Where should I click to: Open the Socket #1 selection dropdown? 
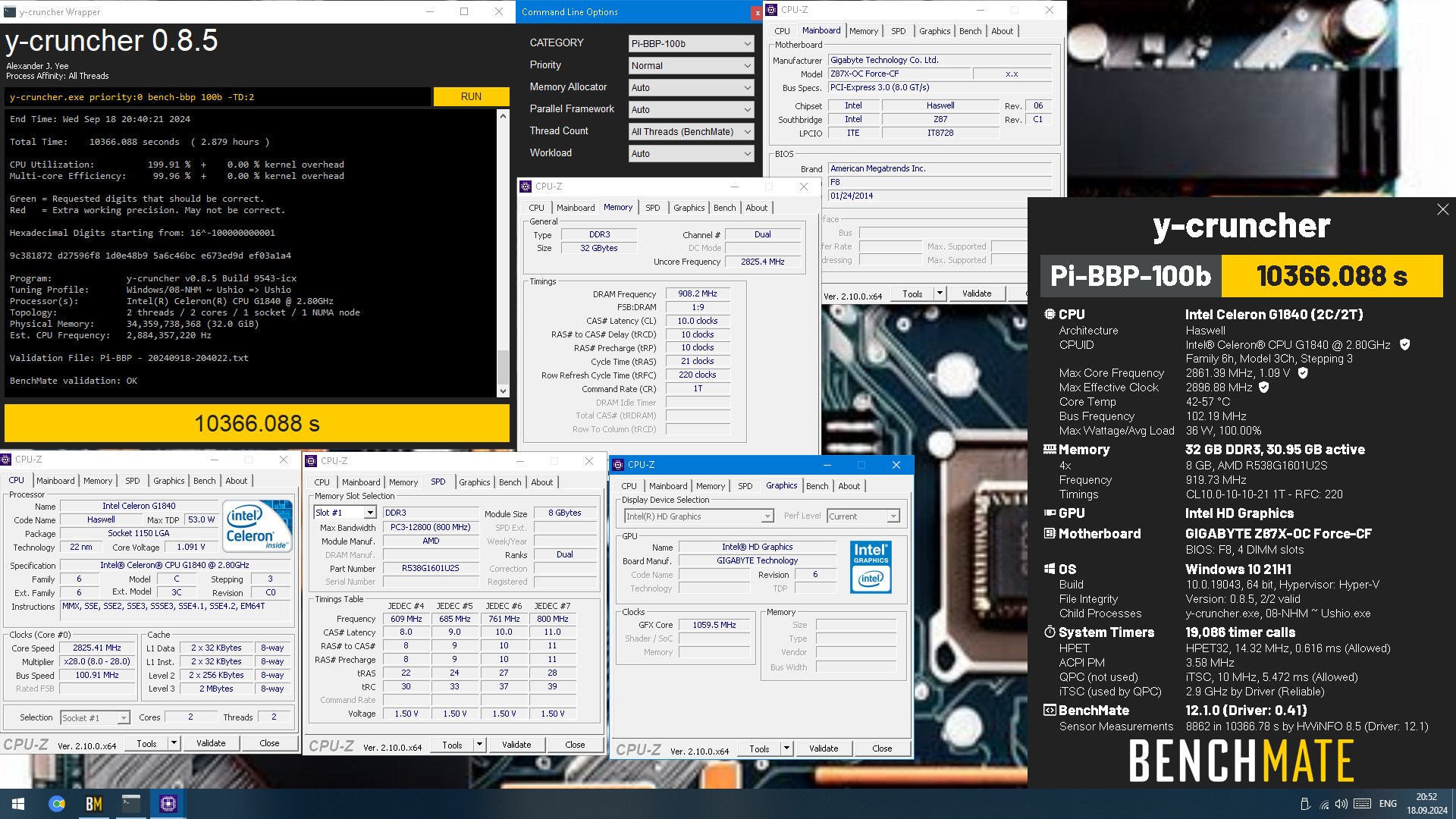click(x=95, y=717)
